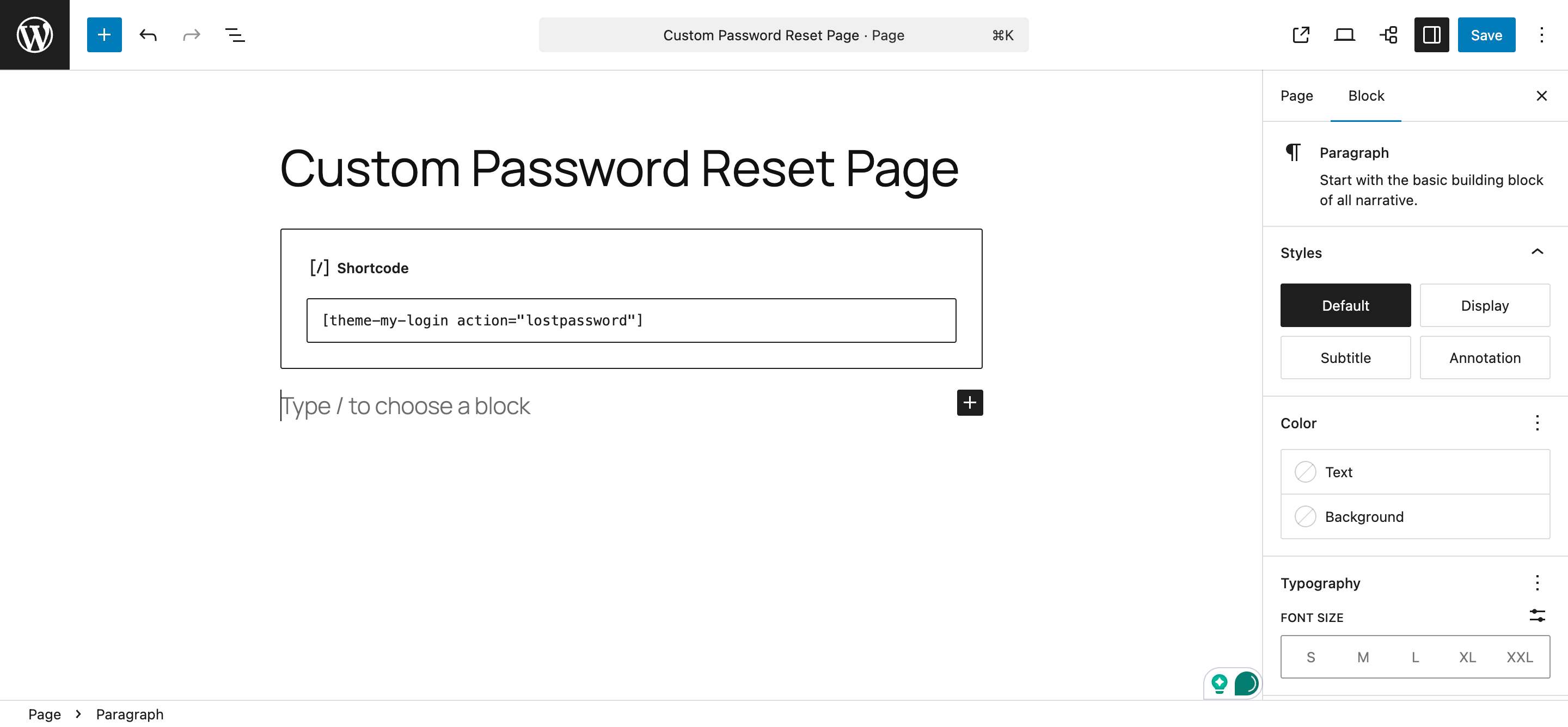
Task: Open the document overview panel
Action: click(x=234, y=35)
